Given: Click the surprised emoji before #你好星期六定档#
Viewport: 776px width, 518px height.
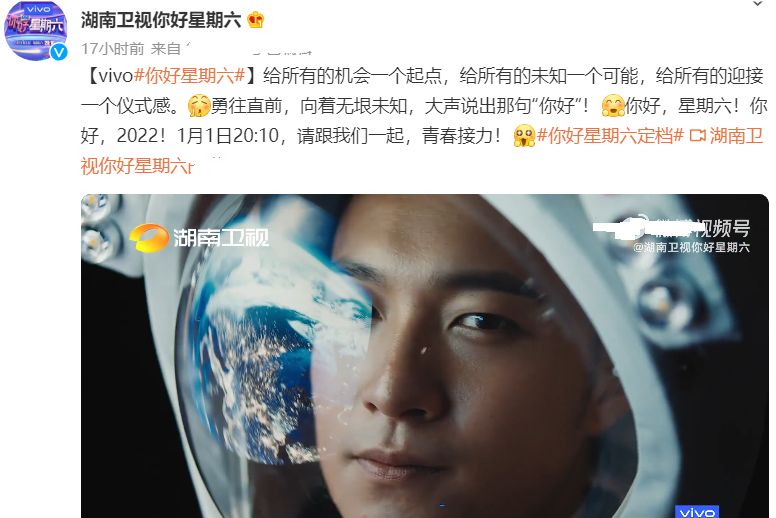Looking at the screenshot, I should tap(525, 136).
